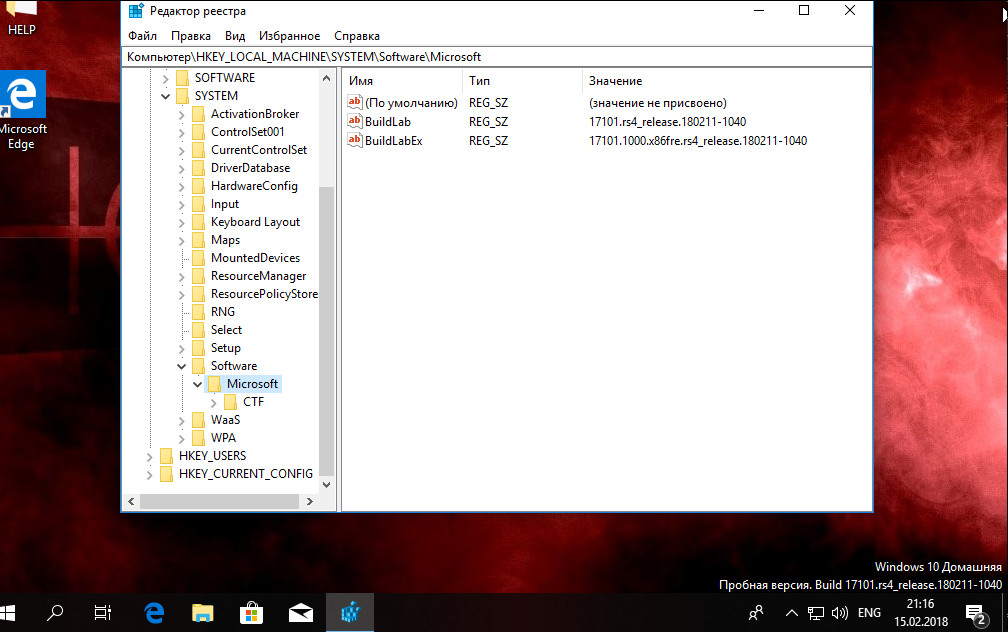Launch Edge from the taskbar
This screenshot has width=1008, height=632.
pos(154,613)
